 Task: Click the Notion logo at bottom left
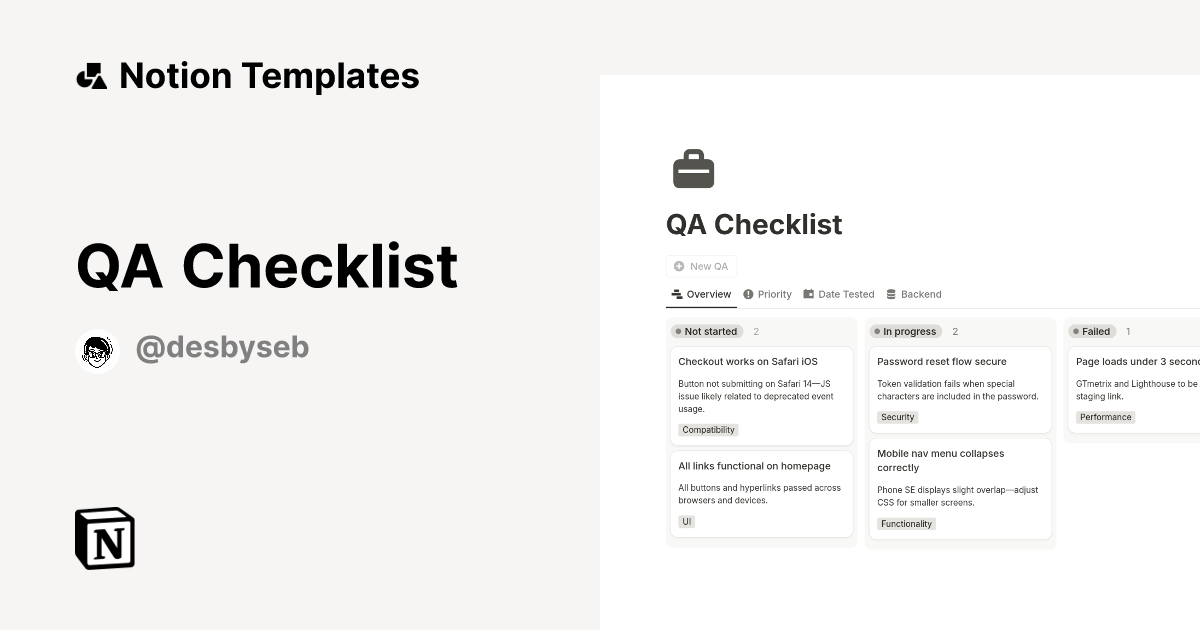104,538
